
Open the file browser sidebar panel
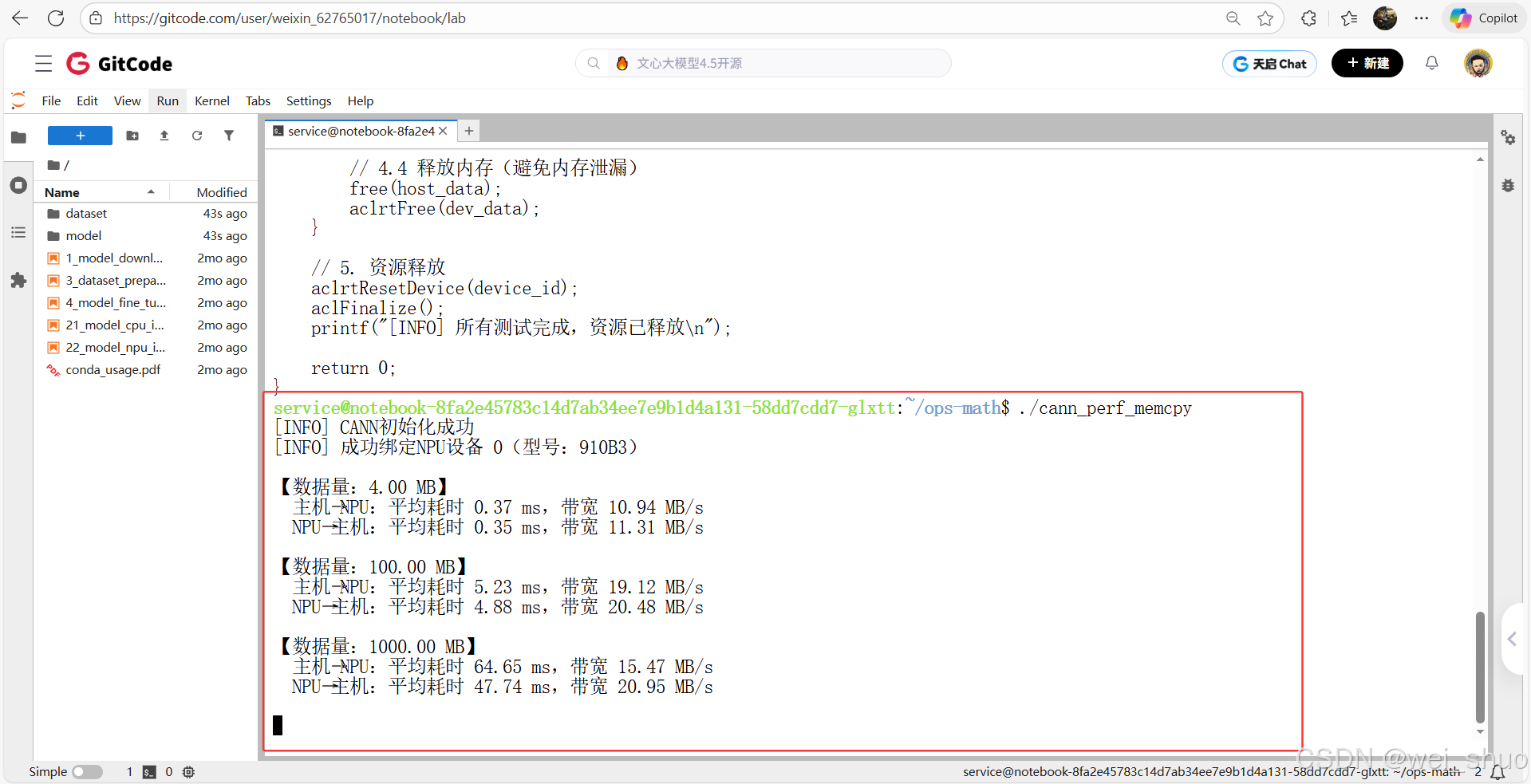coord(18,137)
